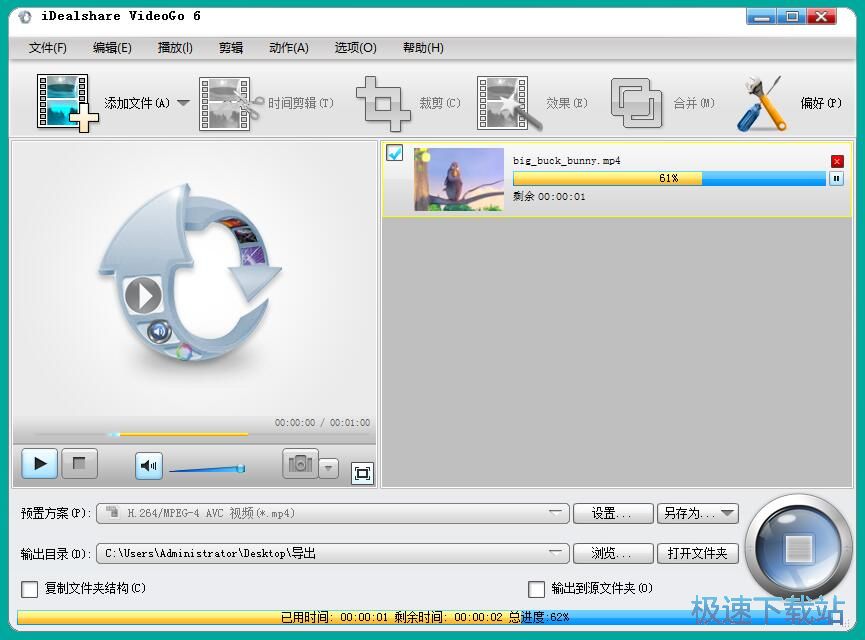The height and width of the screenshot is (640, 865).
Task: Minimize the iDealshare VideoGo window
Action: click(x=761, y=17)
